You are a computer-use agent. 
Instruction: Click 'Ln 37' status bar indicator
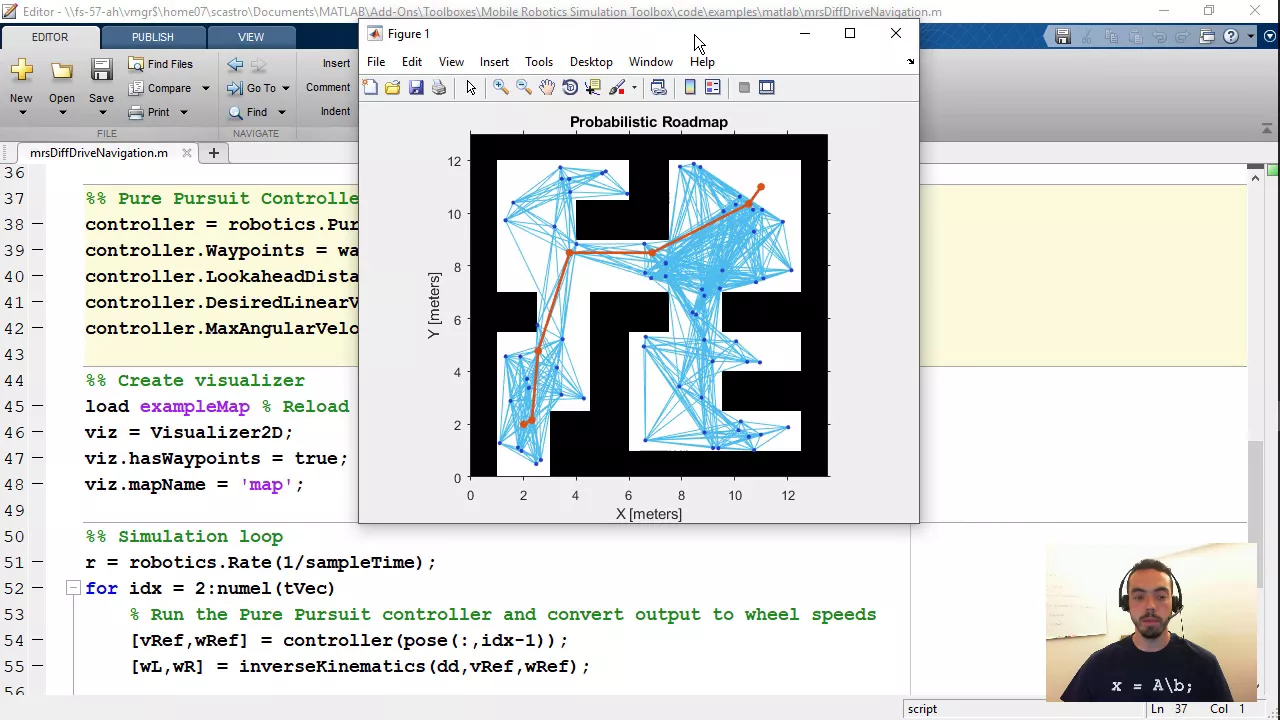pyautogui.click(x=1170, y=709)
